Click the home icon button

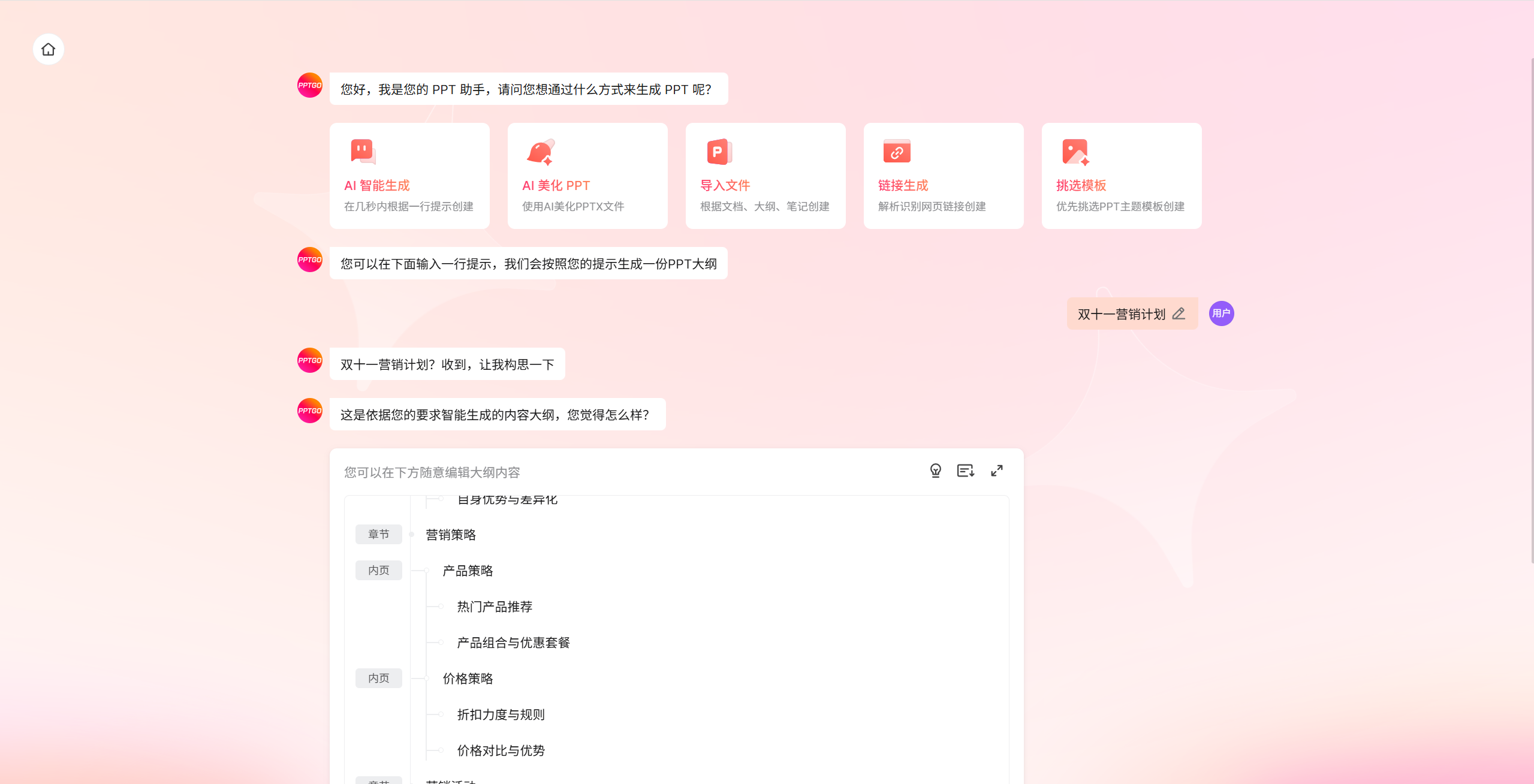pos(49,49)
